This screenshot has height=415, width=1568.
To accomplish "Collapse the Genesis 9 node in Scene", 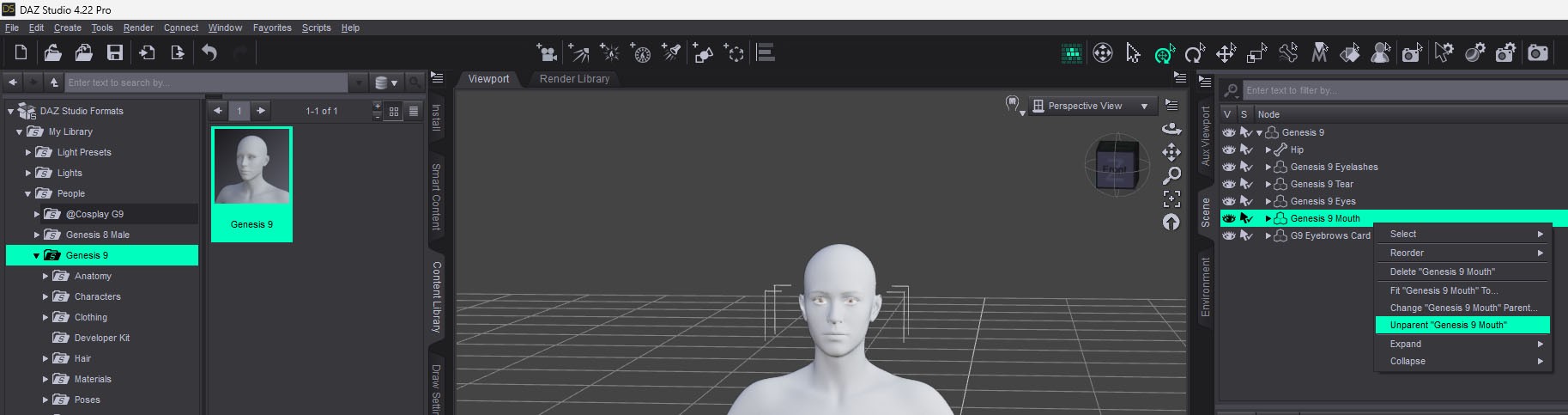I will [1259, 133].
